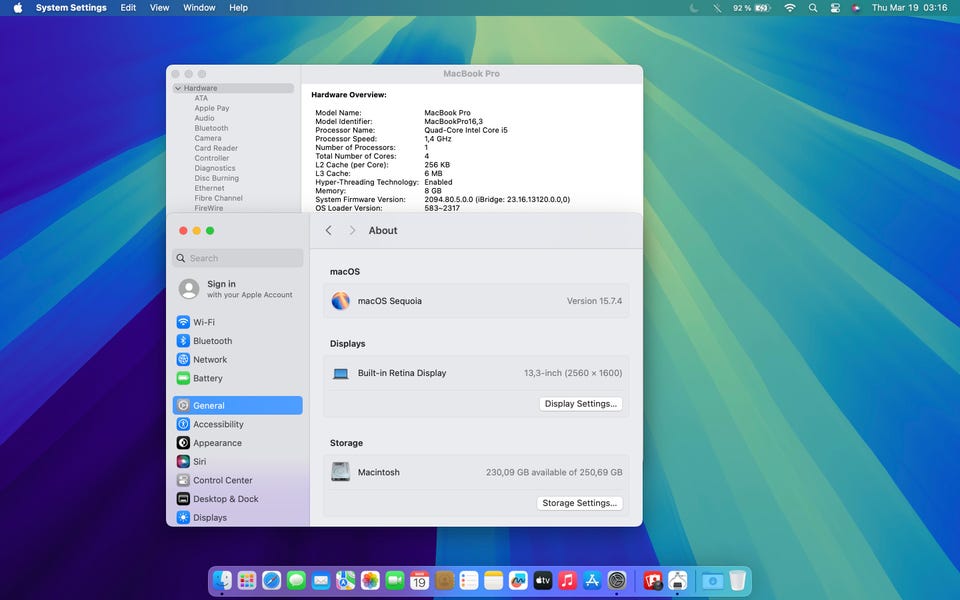Click the back chevron in About
The width and height of the screenshot is (960, 600).
pos(328,231)
